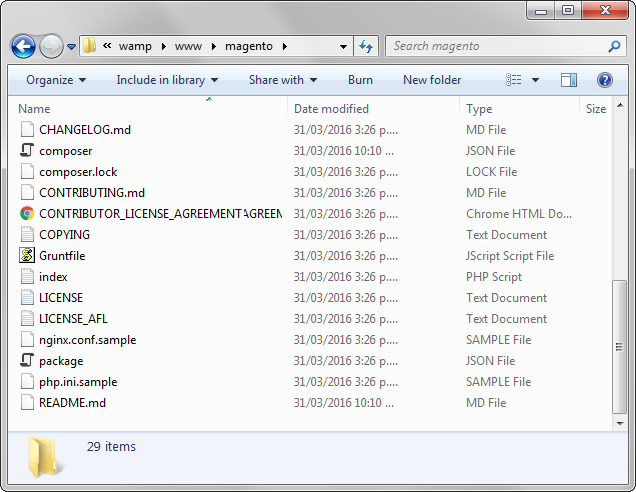636x492 pixels.
Task: Sort by the Type column header
Action: (479, 109)
